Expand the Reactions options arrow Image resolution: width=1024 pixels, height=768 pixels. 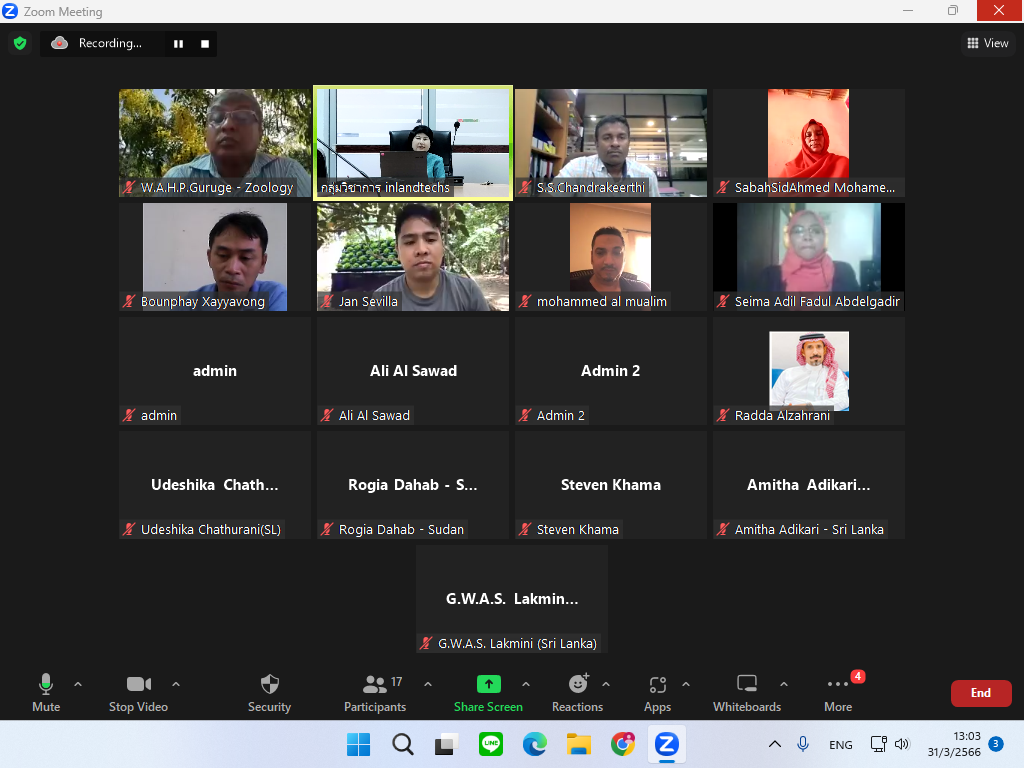pos(606,684)
